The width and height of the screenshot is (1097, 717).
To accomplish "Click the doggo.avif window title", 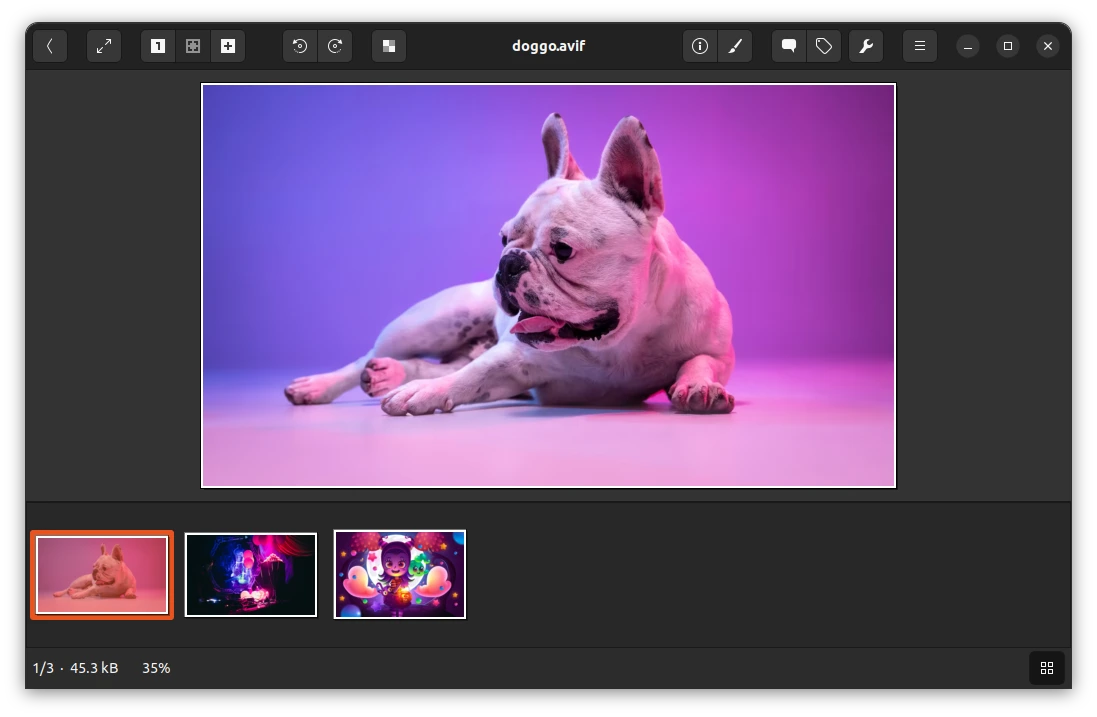I will 548,46.
